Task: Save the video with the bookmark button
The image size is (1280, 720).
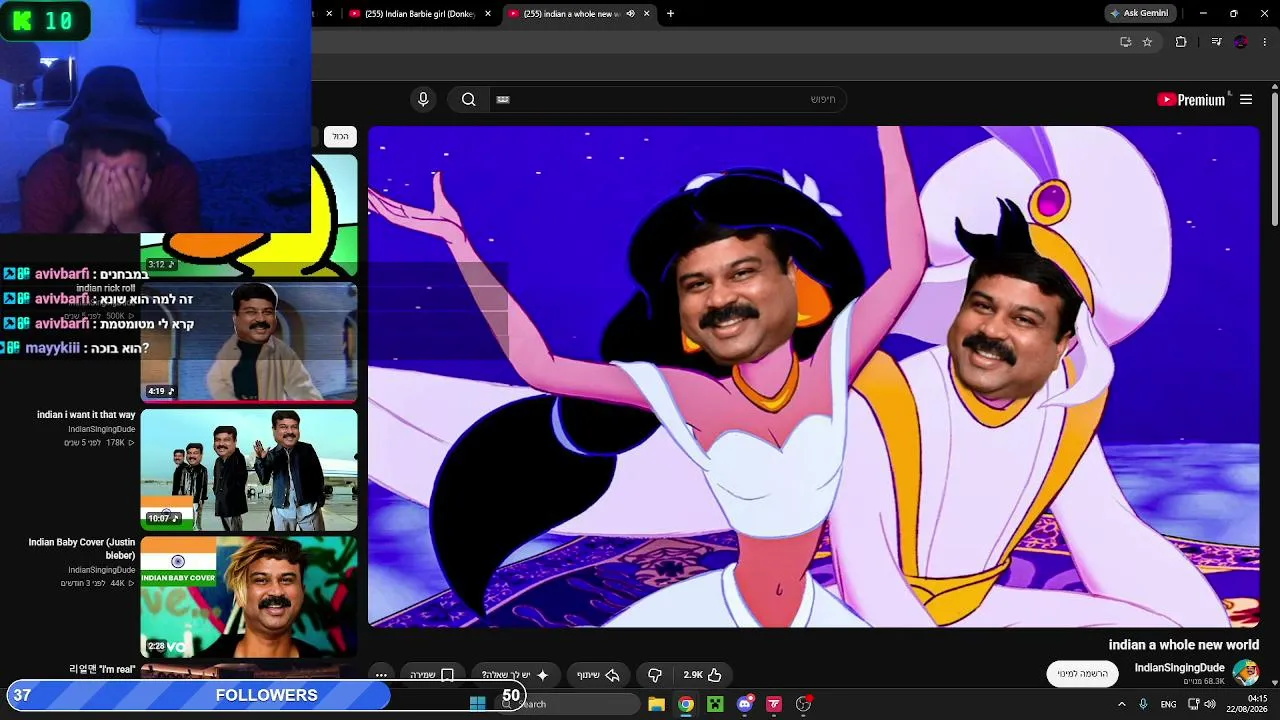Action: pyautogui.click(x=433, y=675)
